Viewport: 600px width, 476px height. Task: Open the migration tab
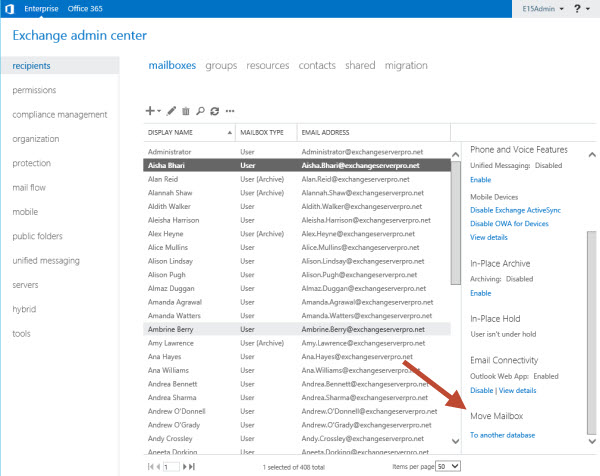tap(406, 65)
